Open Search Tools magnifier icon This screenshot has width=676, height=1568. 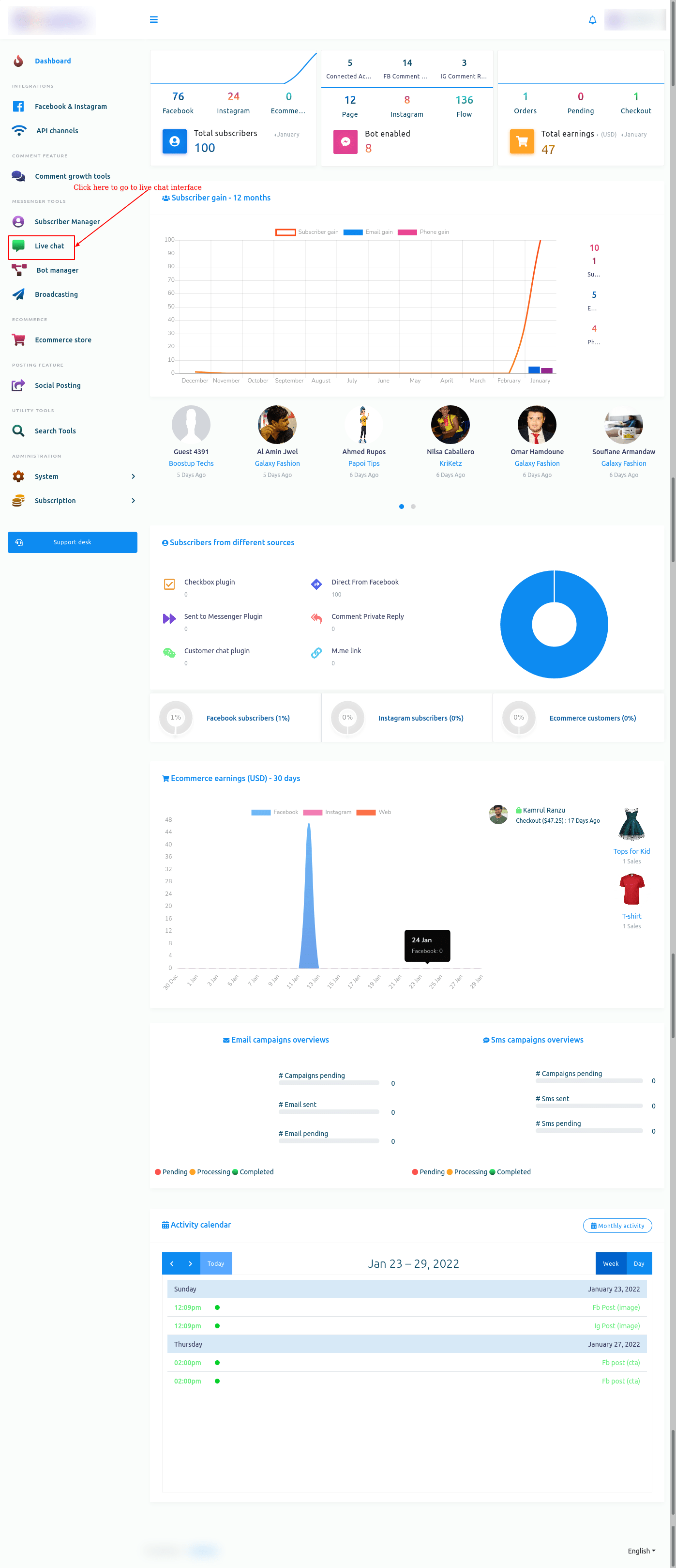coord(18,431)
